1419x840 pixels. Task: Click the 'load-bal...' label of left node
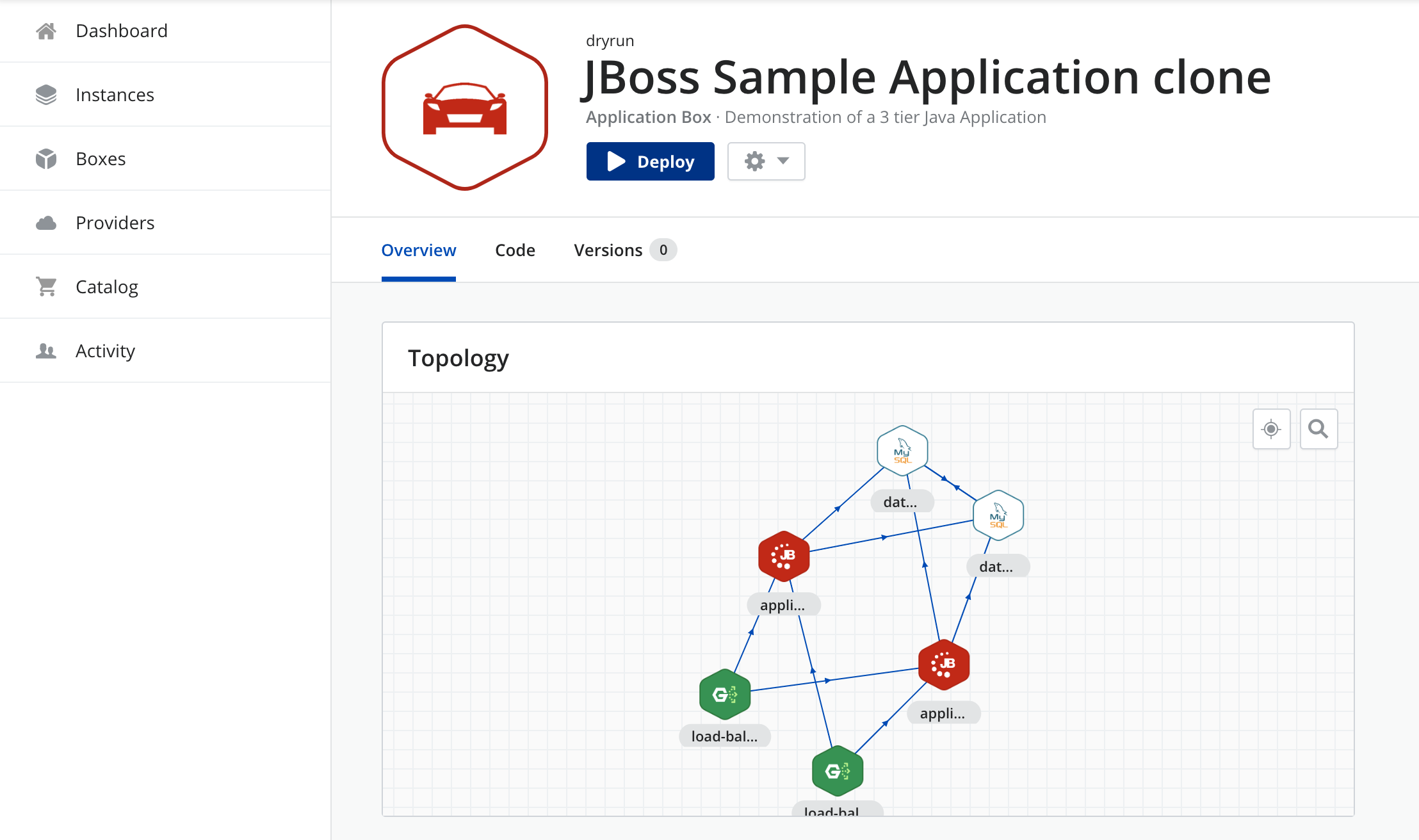coord(725,736)
